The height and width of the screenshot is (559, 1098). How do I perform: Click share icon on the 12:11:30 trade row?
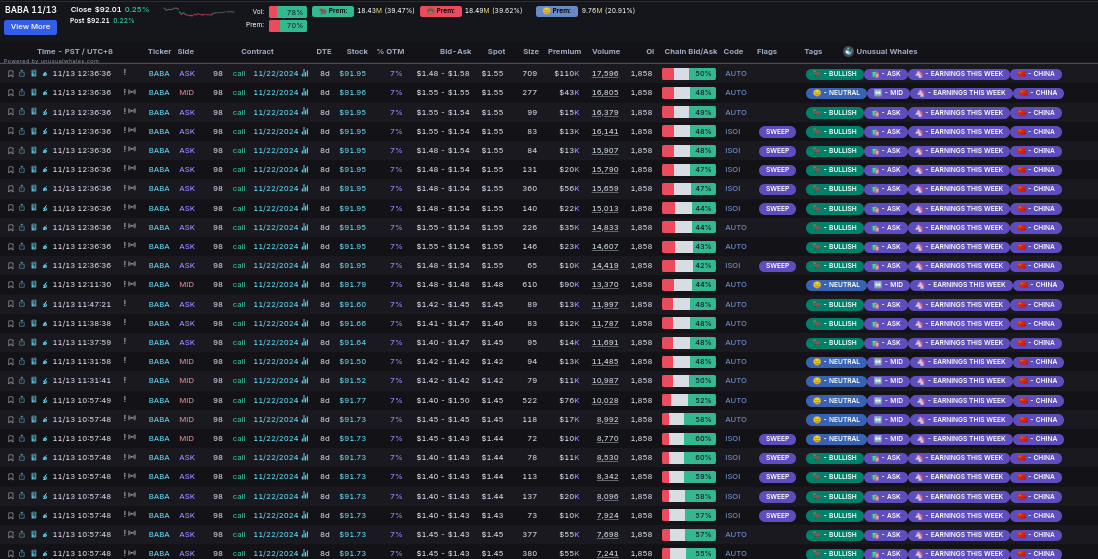22,285
